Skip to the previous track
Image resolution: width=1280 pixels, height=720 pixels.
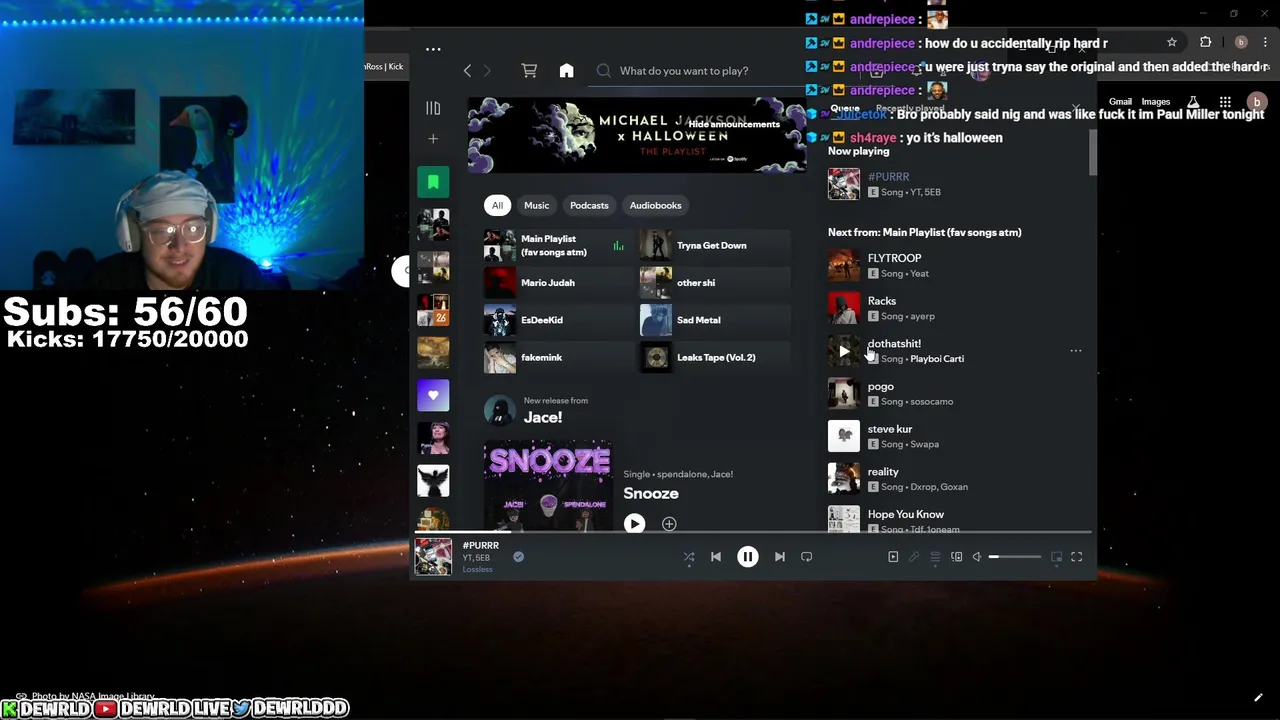716,557
